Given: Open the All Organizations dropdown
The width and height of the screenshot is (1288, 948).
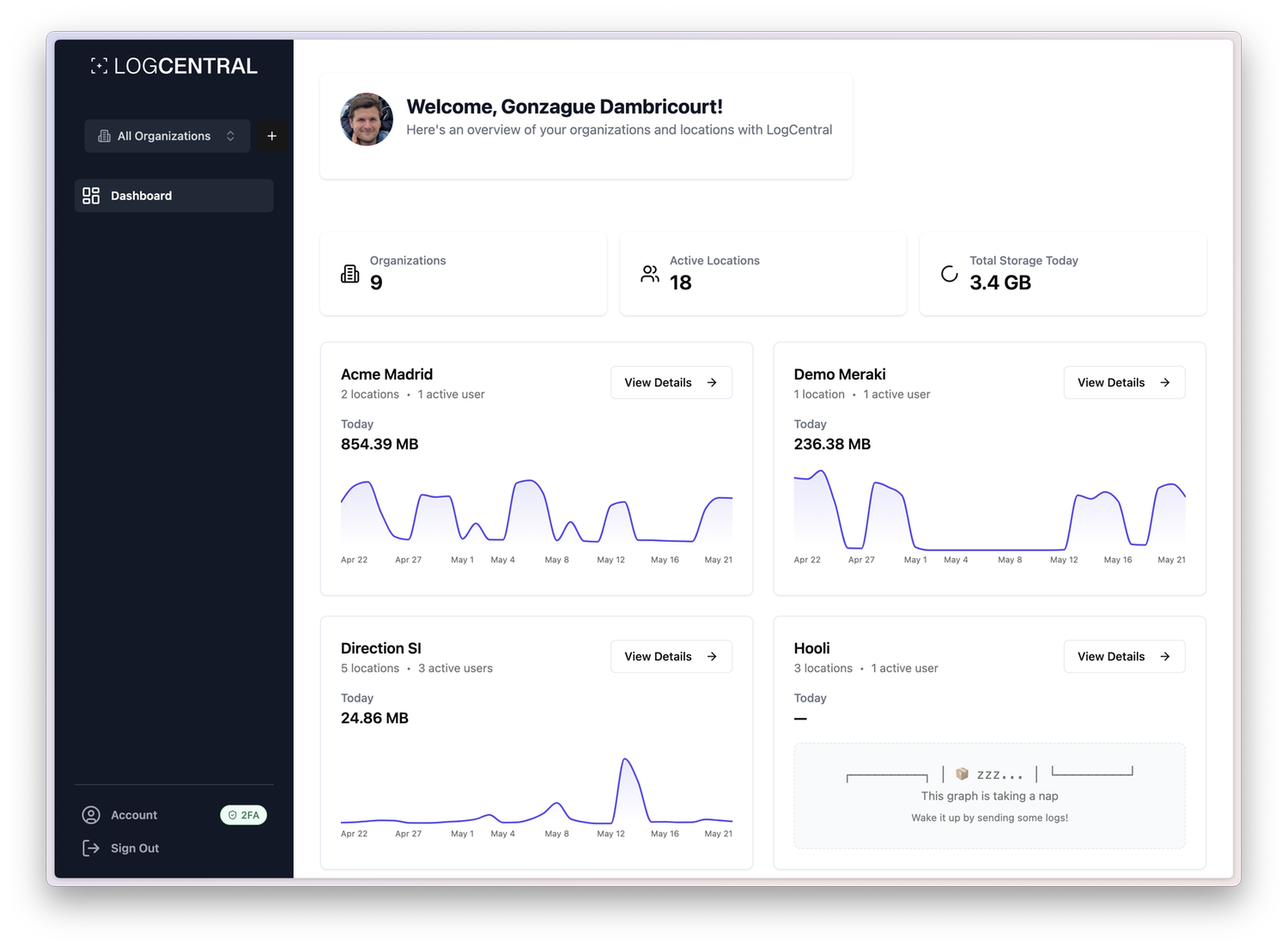Looking at the screenshot, I should [x=167, y=136].
